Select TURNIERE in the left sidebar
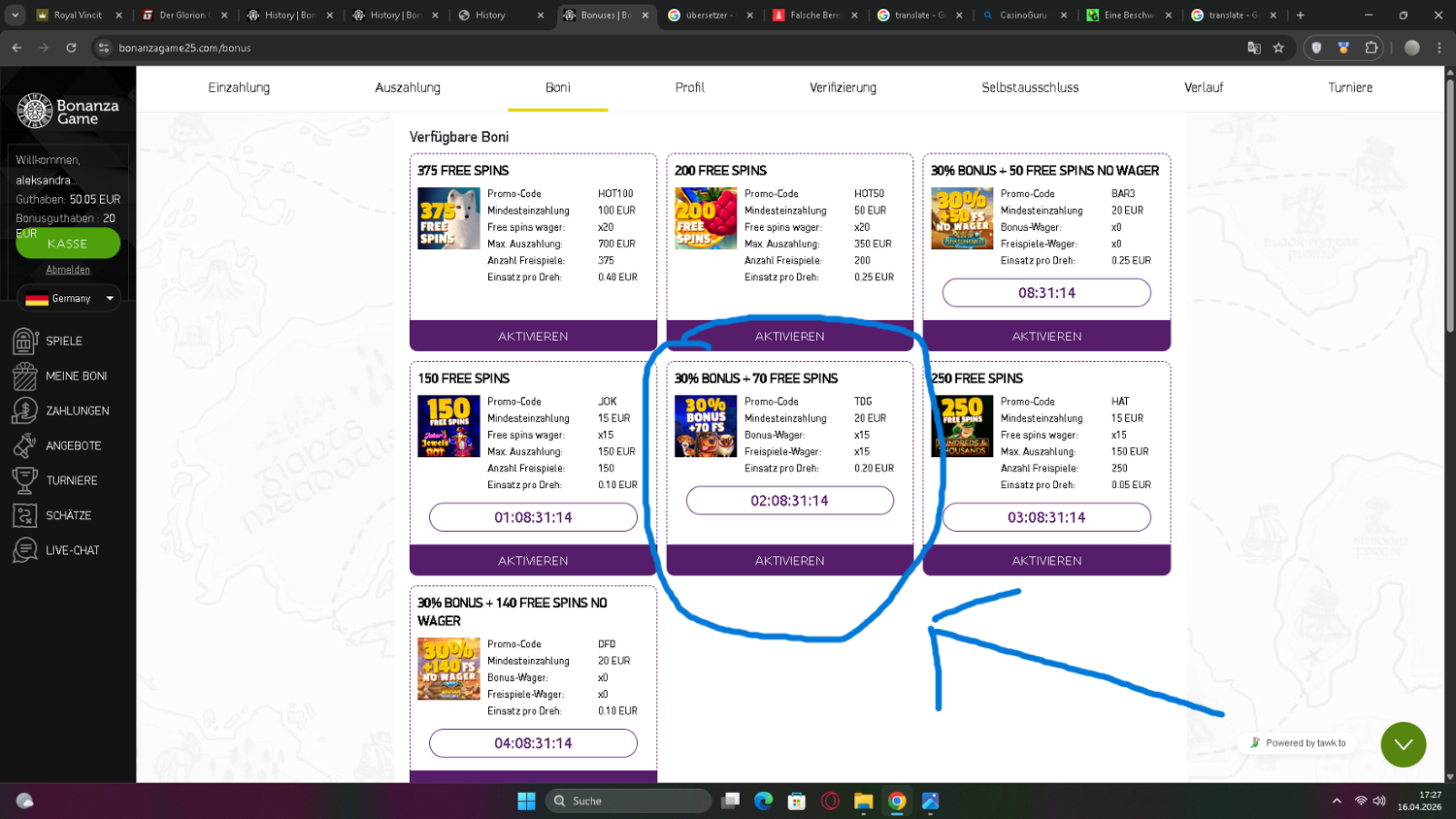 coord(55,480)
